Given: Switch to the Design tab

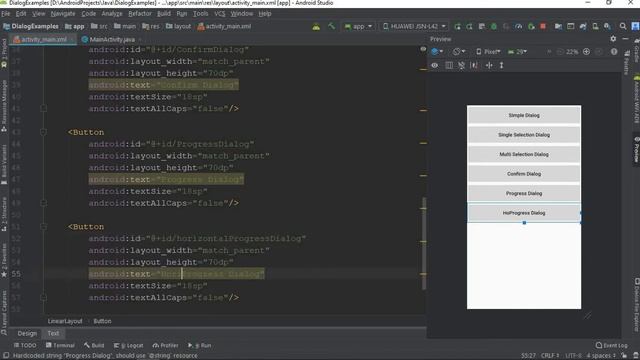Looking at the screenshot, I should [27, 333].
